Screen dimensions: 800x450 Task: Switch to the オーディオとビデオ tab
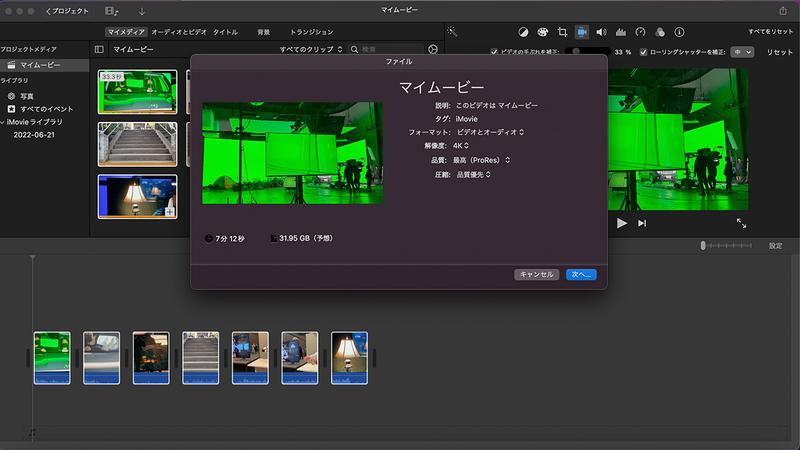(179, 32)
